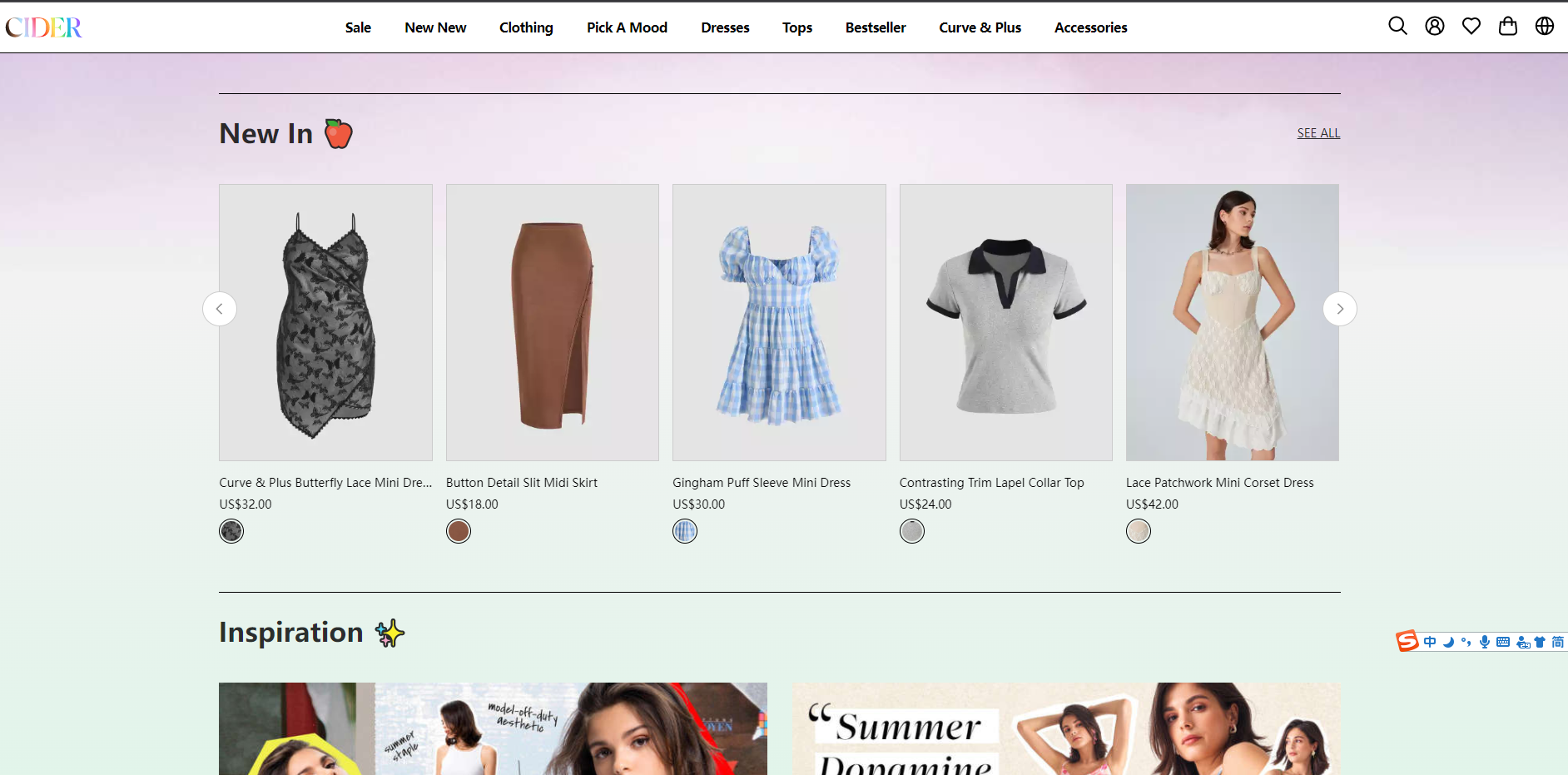Open the Clothing navigation menu
This screenshot has width=1568, height=775.
pyautogui.click(x=526, y=27)
